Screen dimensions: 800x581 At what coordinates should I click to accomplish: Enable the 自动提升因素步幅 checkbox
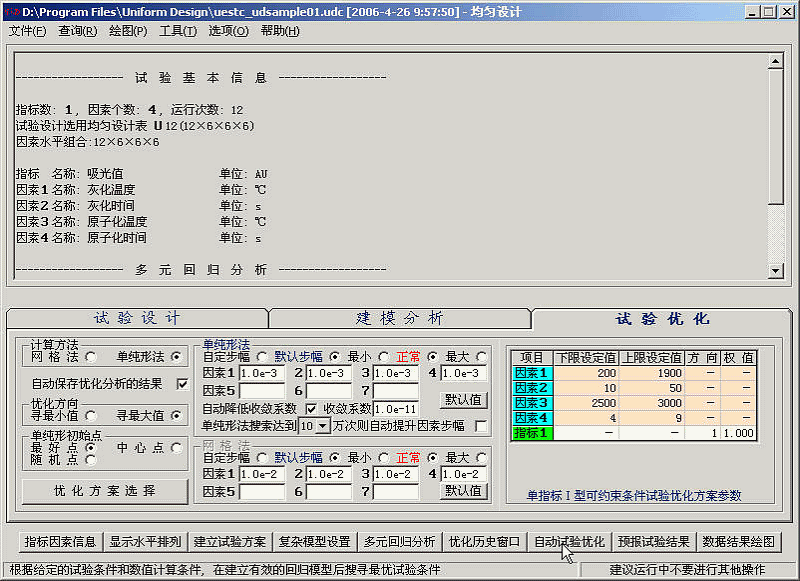tap(481, 426)
